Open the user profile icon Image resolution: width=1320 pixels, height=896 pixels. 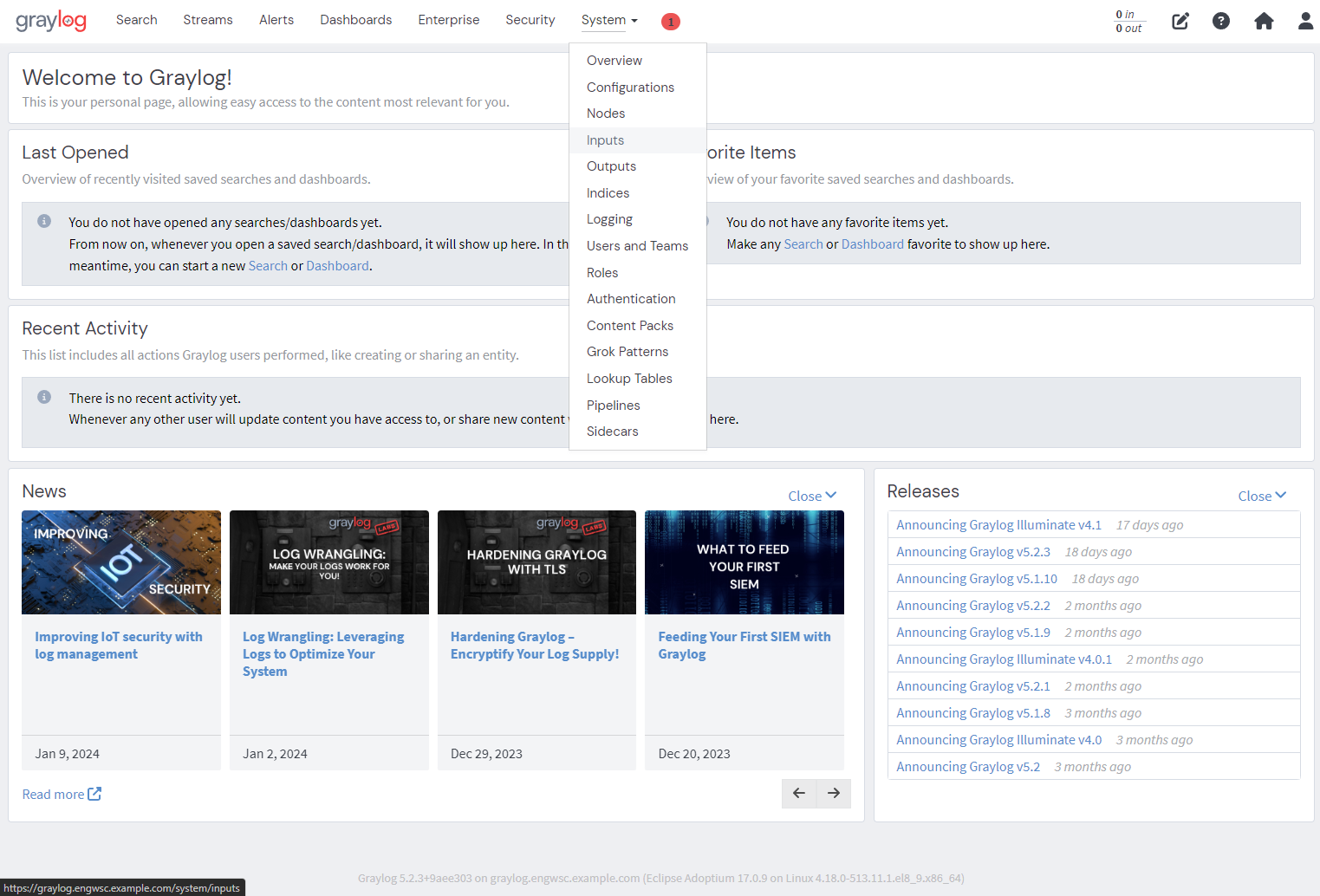(x=1305, y=21)
